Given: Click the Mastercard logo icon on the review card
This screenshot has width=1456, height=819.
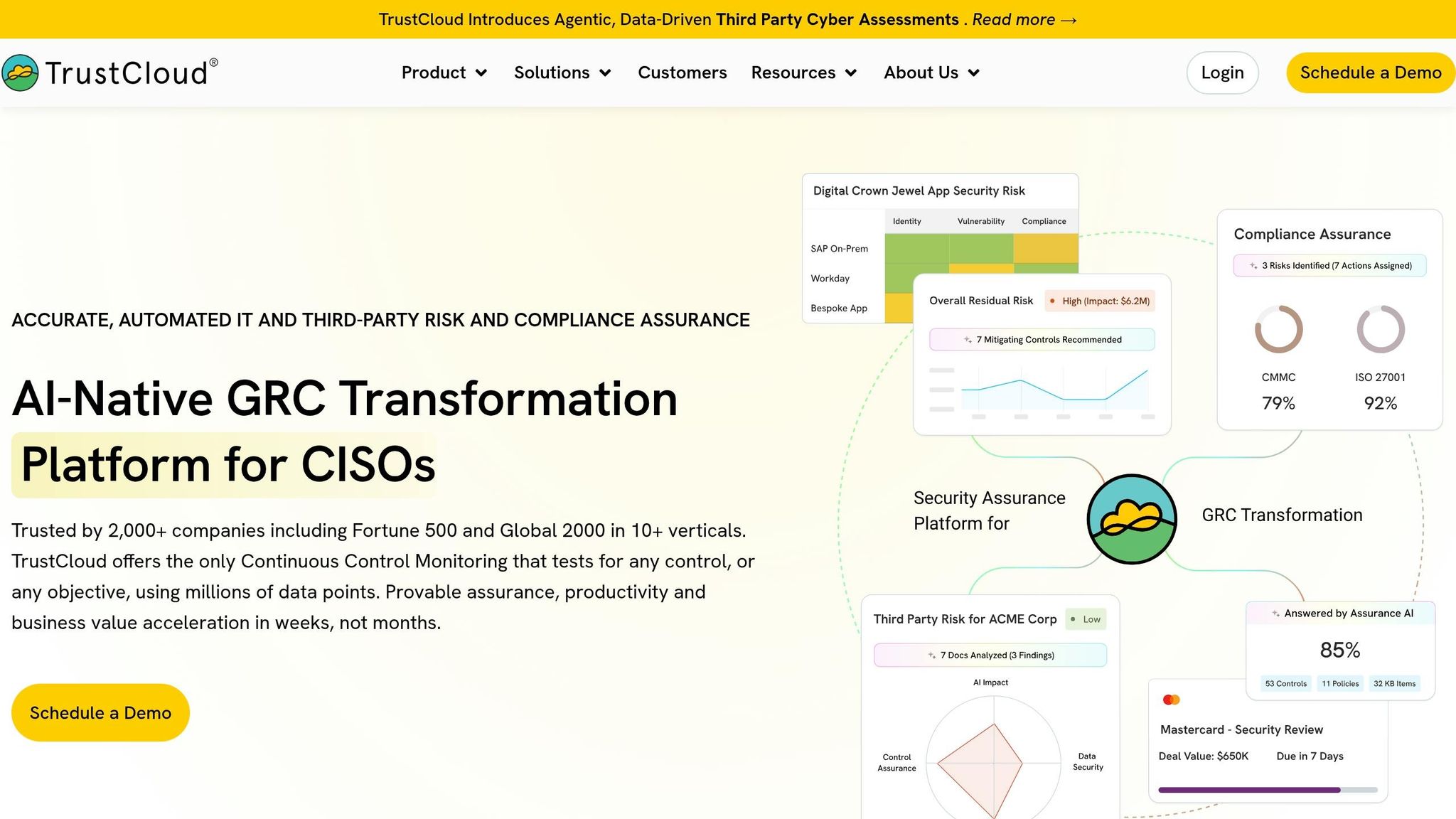Looking at the screenshot, I should coord(1171,700).
